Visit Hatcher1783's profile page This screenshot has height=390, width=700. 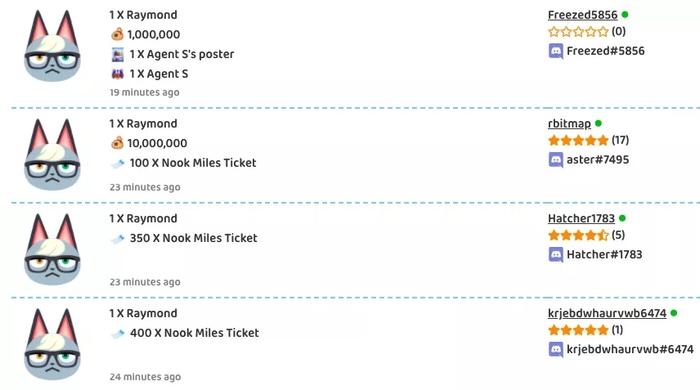click(581, 219)
